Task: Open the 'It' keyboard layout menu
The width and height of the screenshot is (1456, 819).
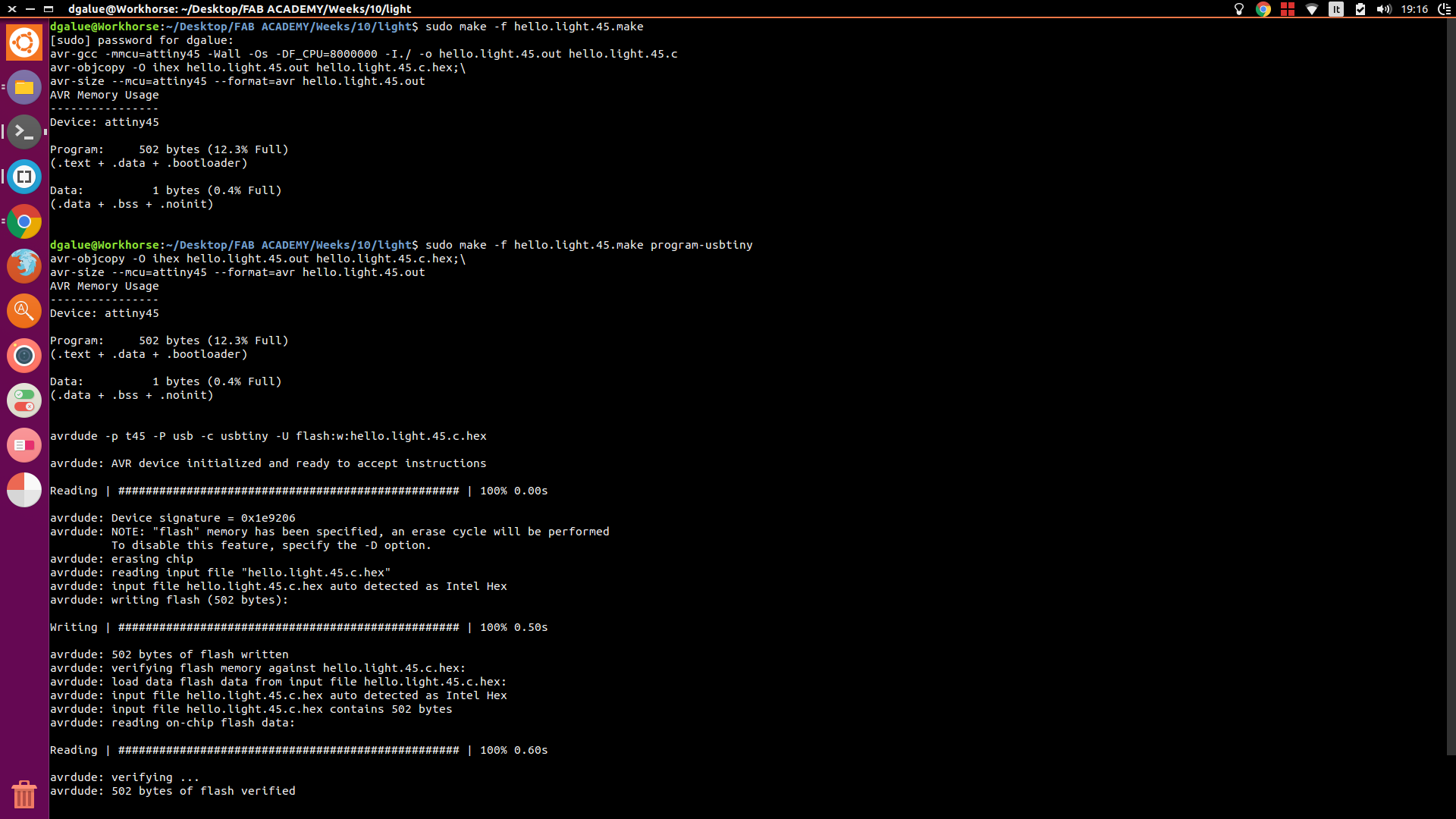Action: point(1336,9)
